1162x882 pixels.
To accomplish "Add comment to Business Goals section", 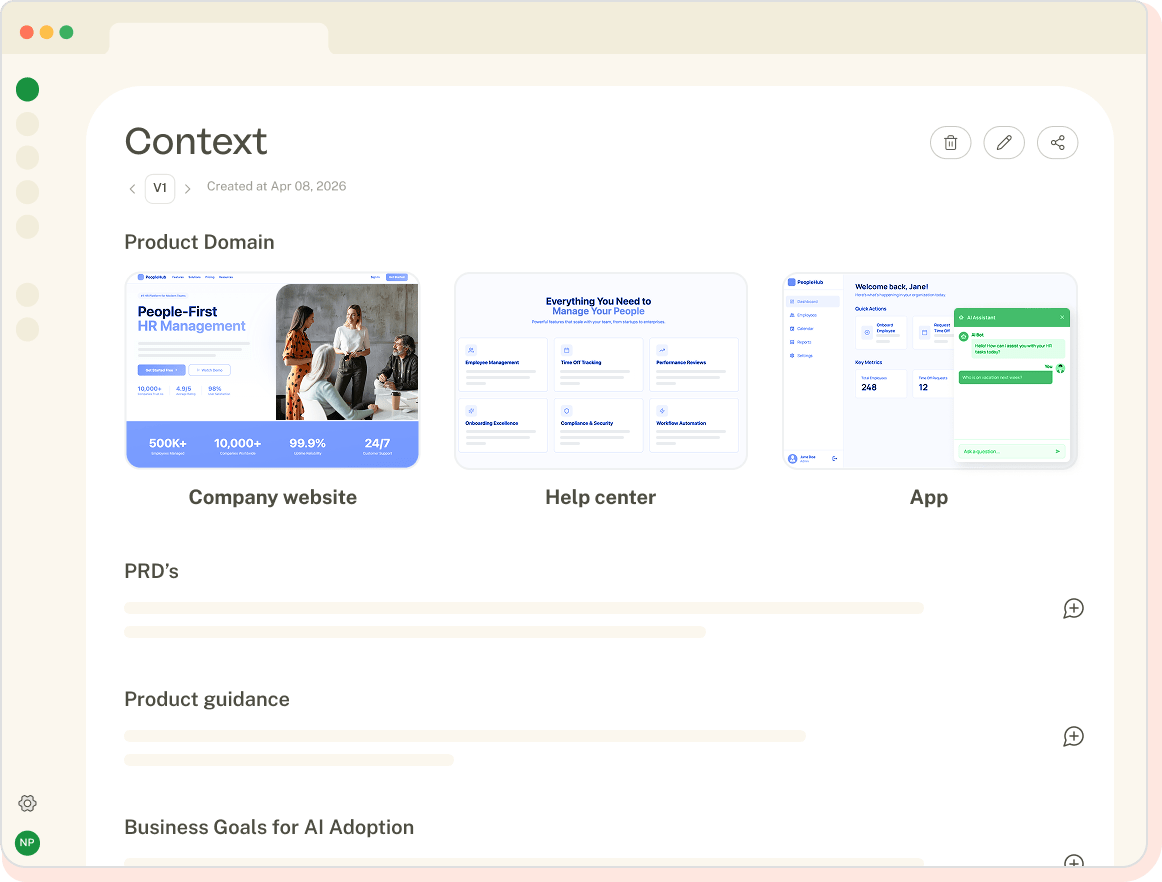I will click(x=1073, y=861).
